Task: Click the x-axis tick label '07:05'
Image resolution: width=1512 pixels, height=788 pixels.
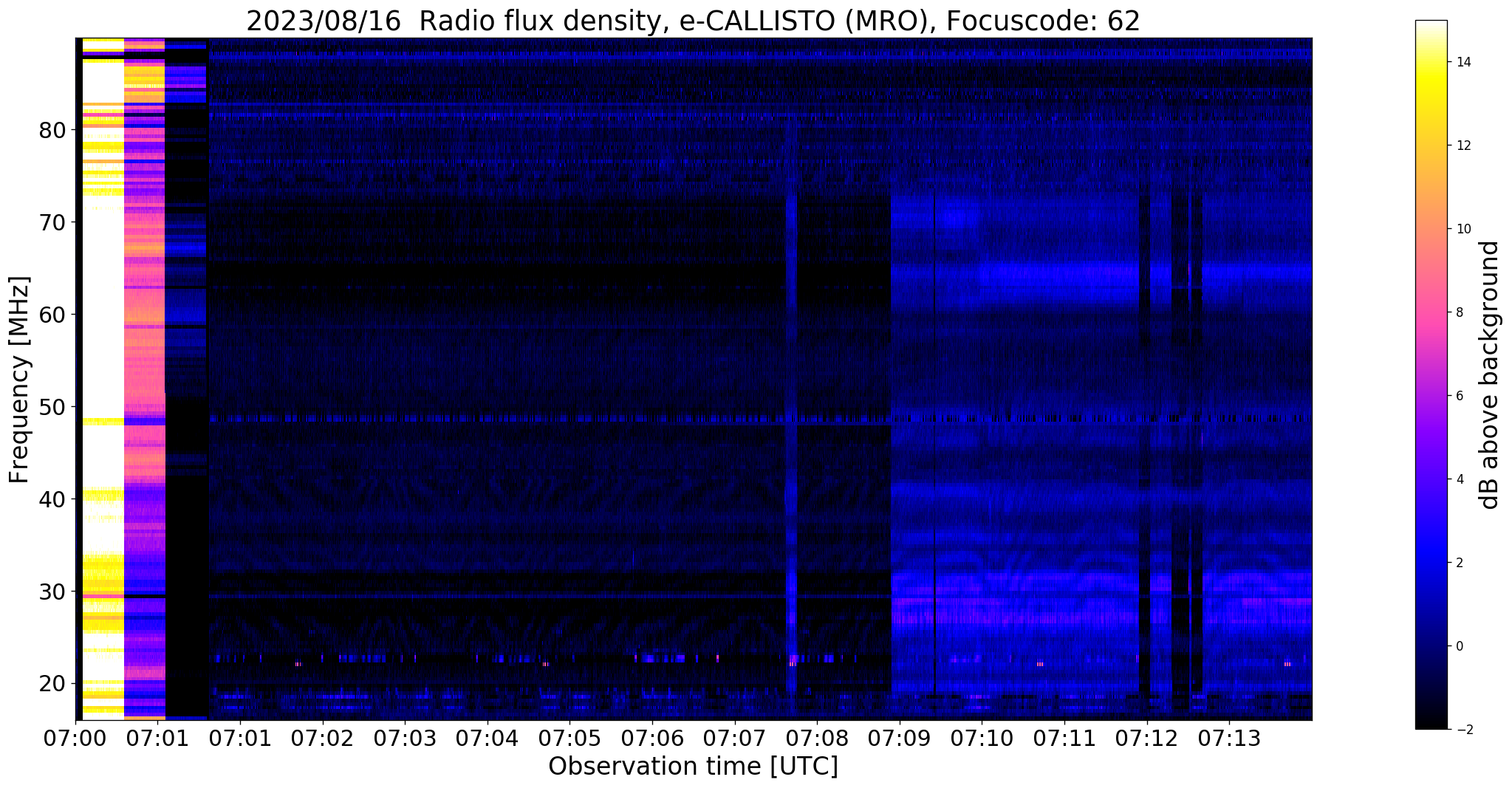Action: 569,739
